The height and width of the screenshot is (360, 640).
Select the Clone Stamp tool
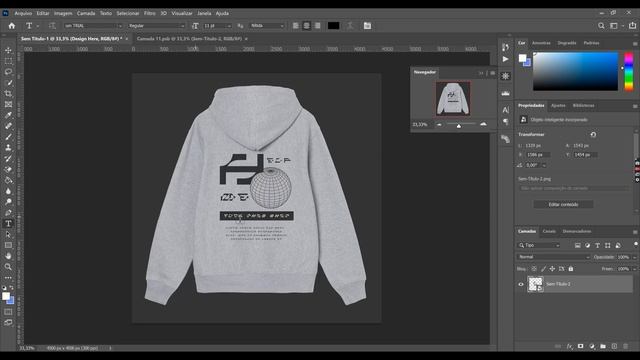(x=8, y=148)
